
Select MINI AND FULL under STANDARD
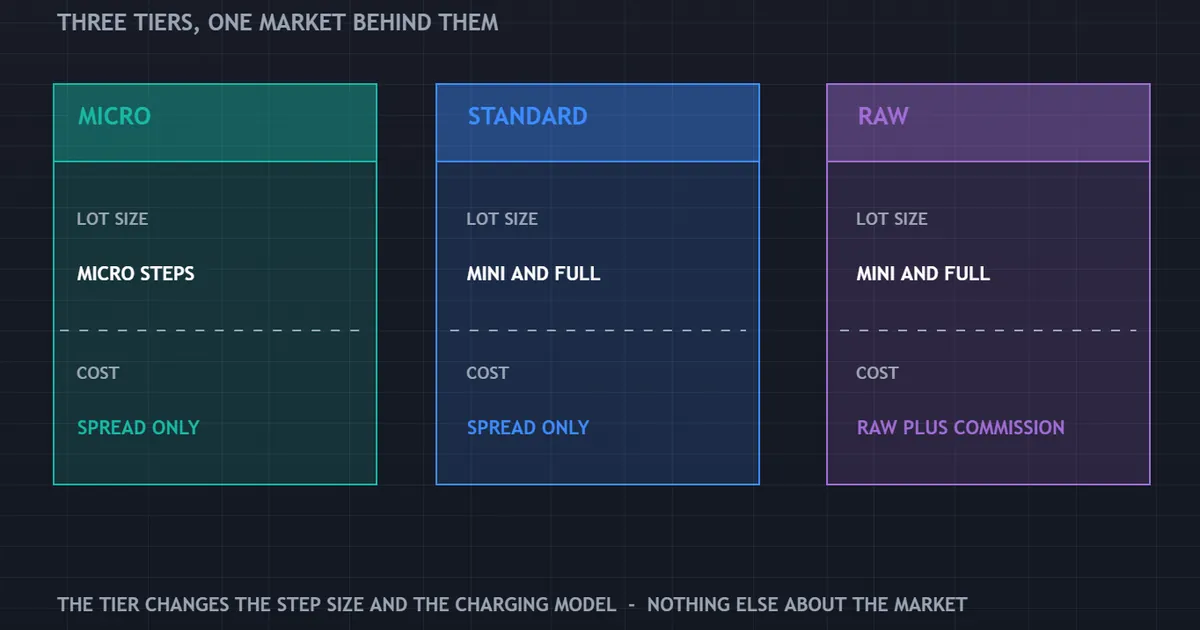click(533, 273)
